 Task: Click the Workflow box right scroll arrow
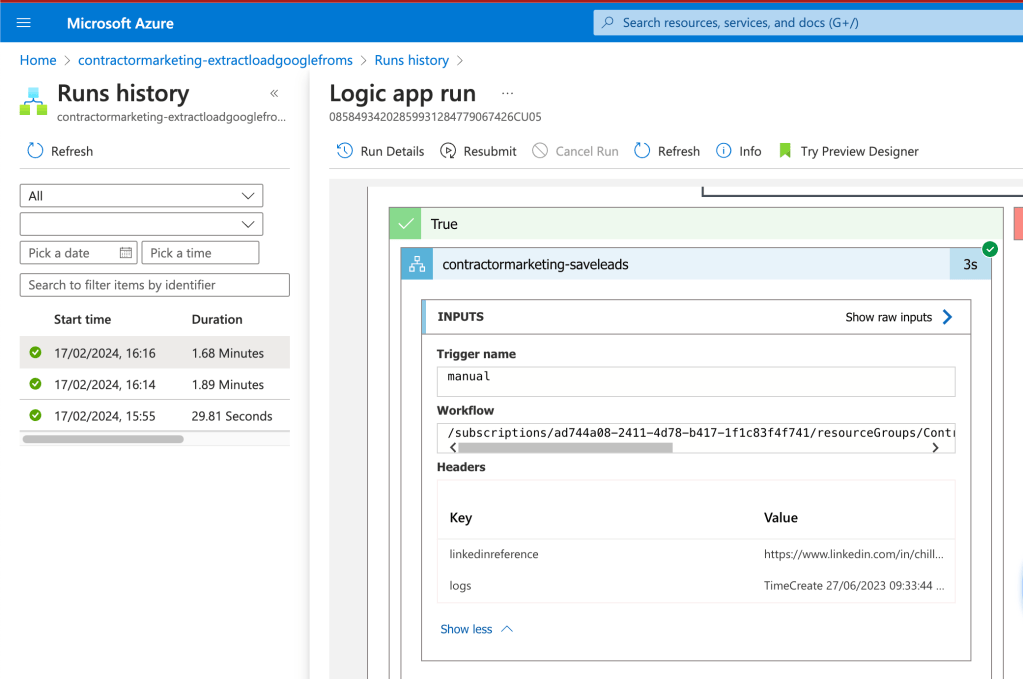point(936,447)
